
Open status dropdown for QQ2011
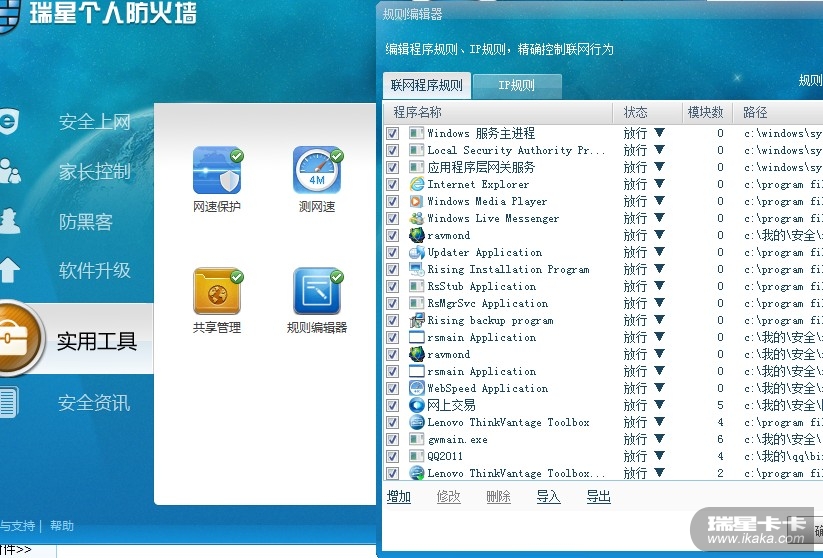(x=660, y=456)
